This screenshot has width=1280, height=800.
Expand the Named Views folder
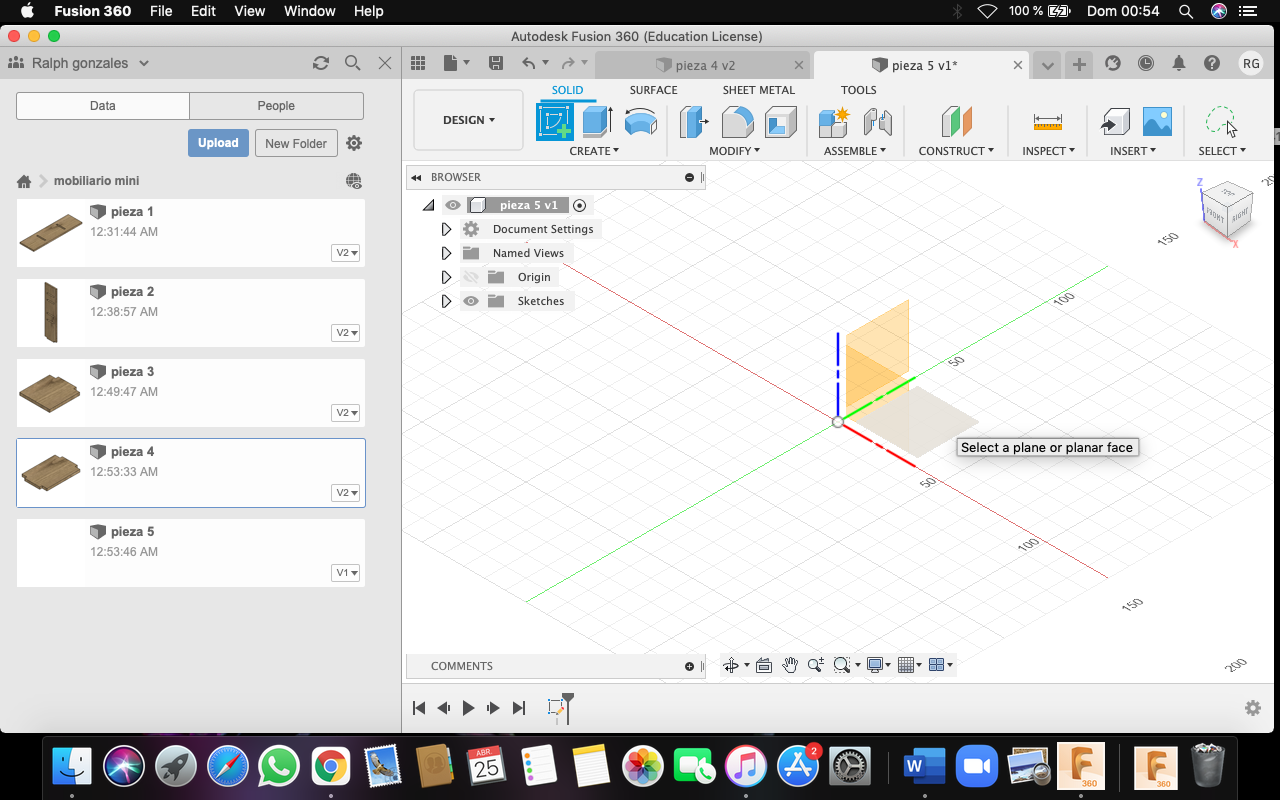446,253
